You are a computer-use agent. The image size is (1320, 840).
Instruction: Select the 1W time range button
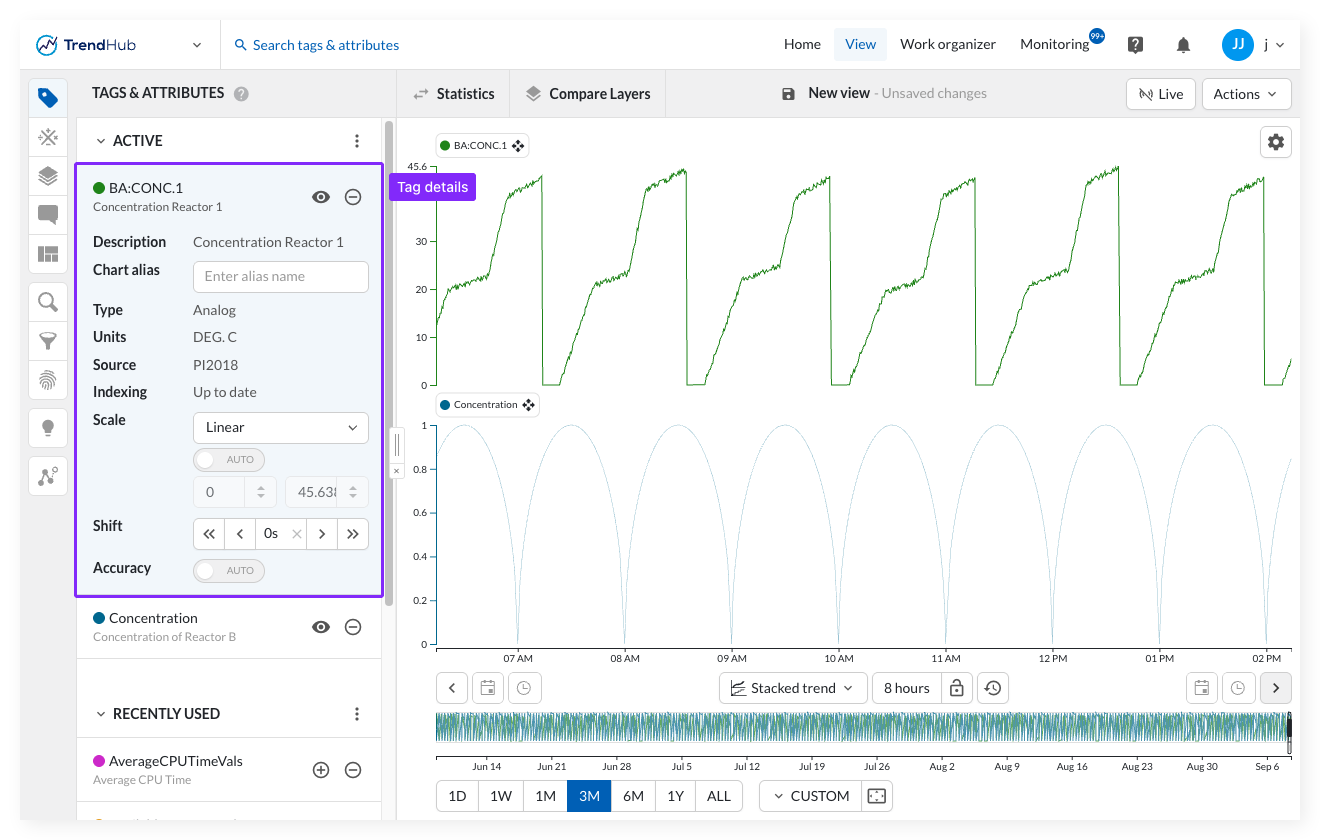tap(501, 796)
